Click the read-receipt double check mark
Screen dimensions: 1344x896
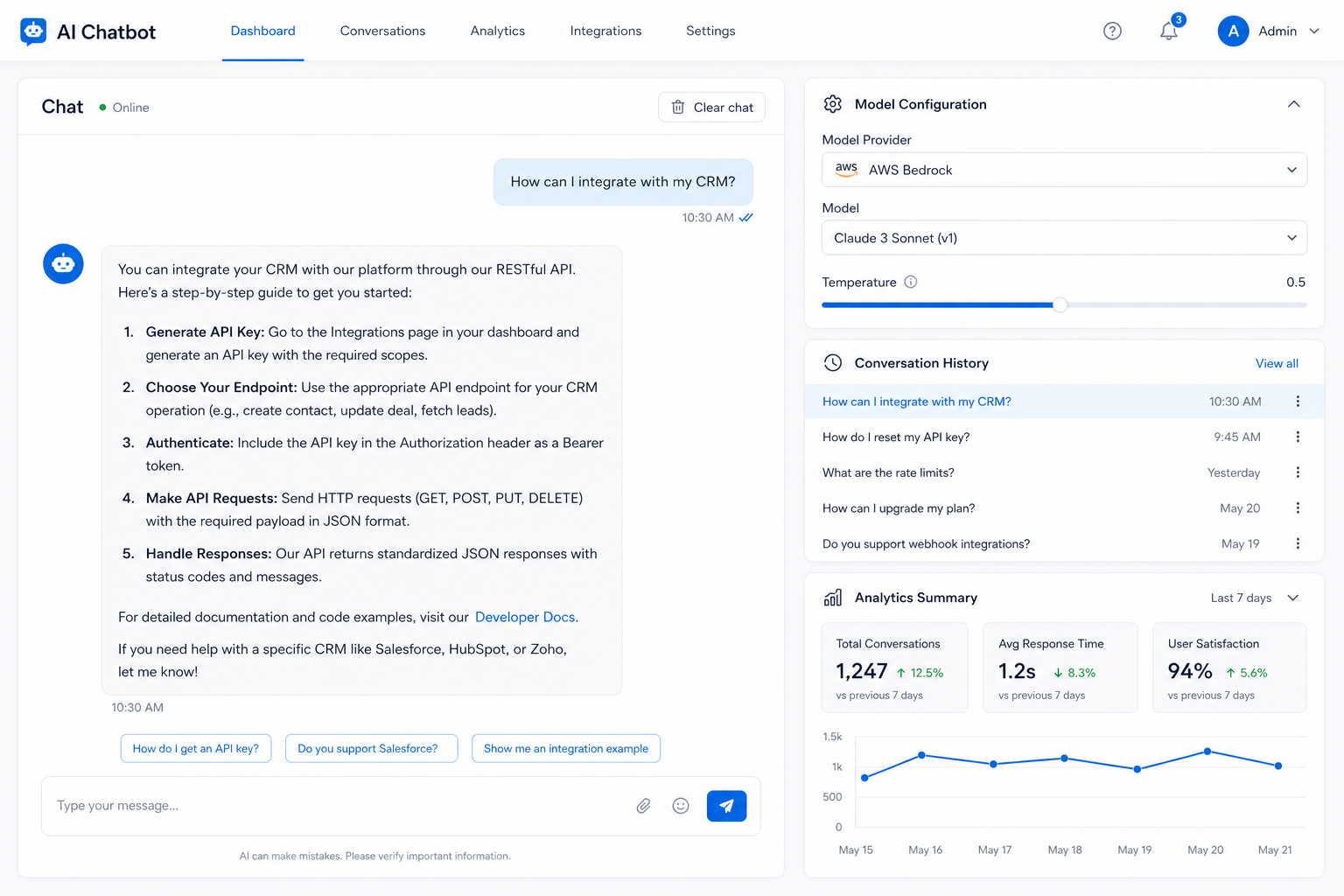pyautogui.click(x=745, y=218)
